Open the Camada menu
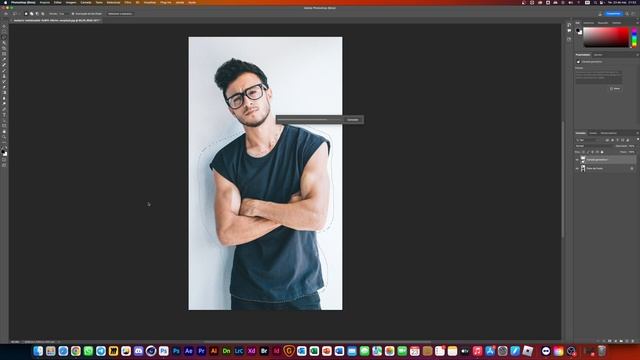This screenshot has height=360, width=640. click(x=86, y=2)
